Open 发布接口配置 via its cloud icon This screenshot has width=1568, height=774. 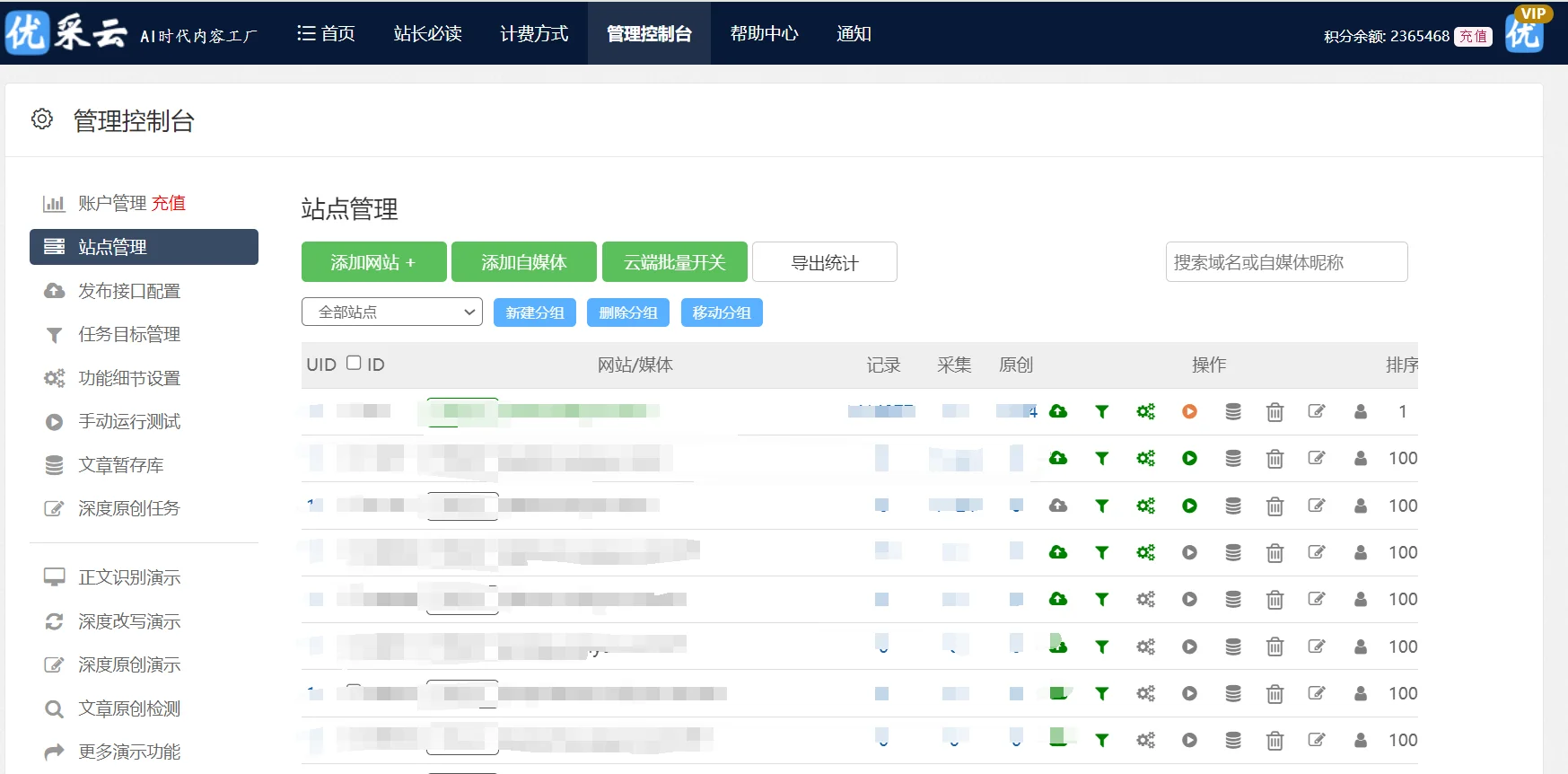pos(54,291)
